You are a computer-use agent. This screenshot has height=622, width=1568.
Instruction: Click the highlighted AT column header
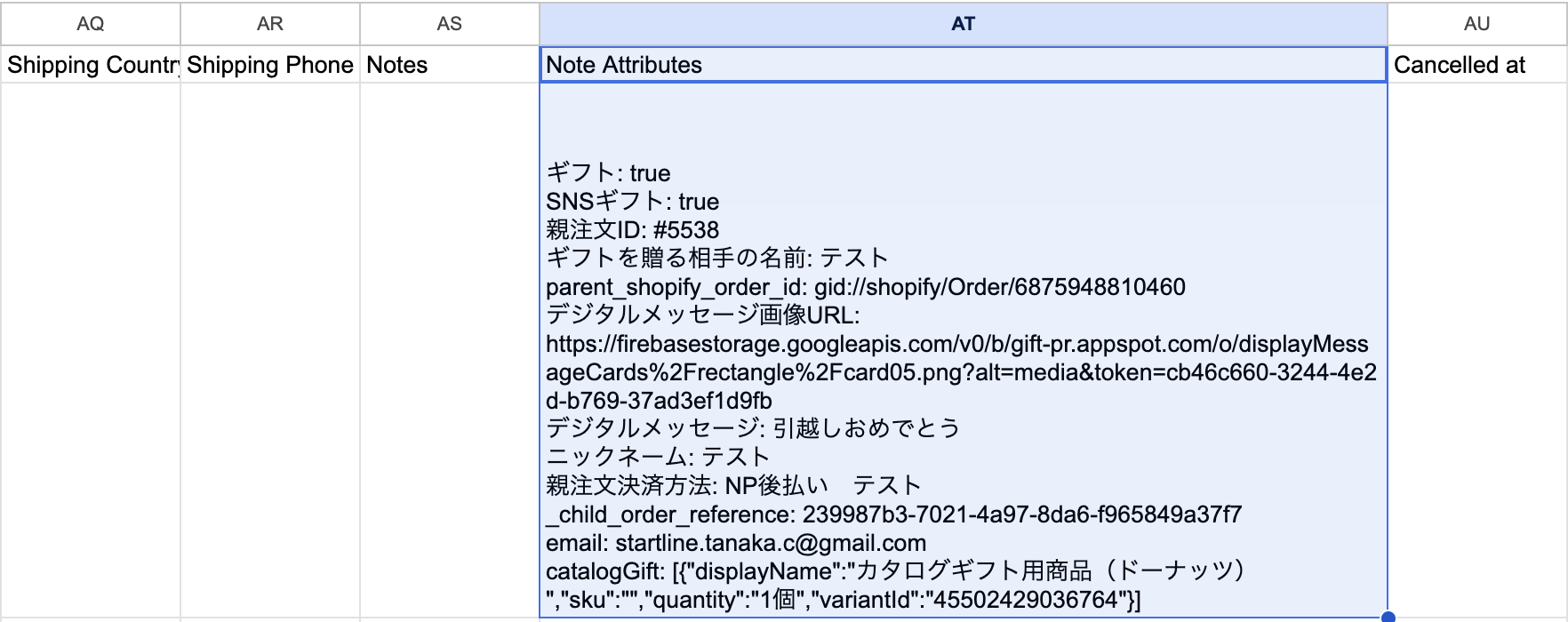click(963, 24)
